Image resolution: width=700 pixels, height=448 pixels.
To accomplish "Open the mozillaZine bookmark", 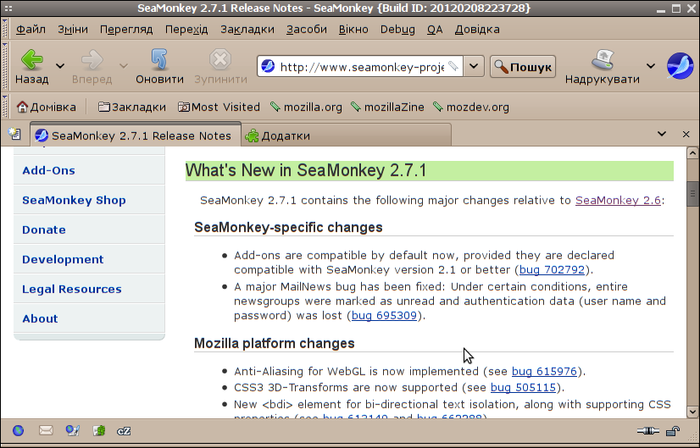I will 387,107.
